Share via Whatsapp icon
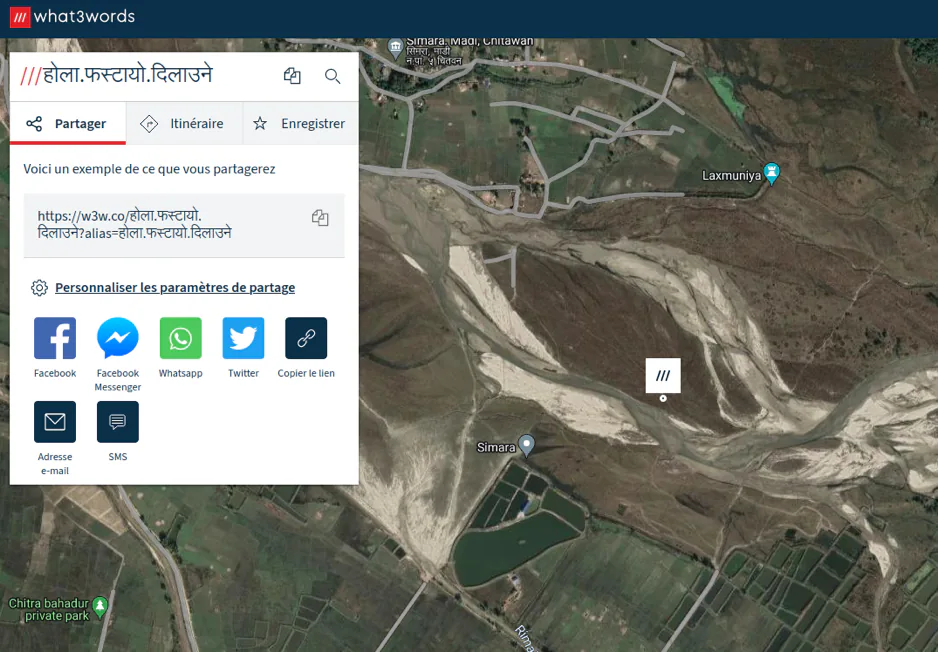Image resolution: width=938 pixels, height=652 pixels. 181,338
